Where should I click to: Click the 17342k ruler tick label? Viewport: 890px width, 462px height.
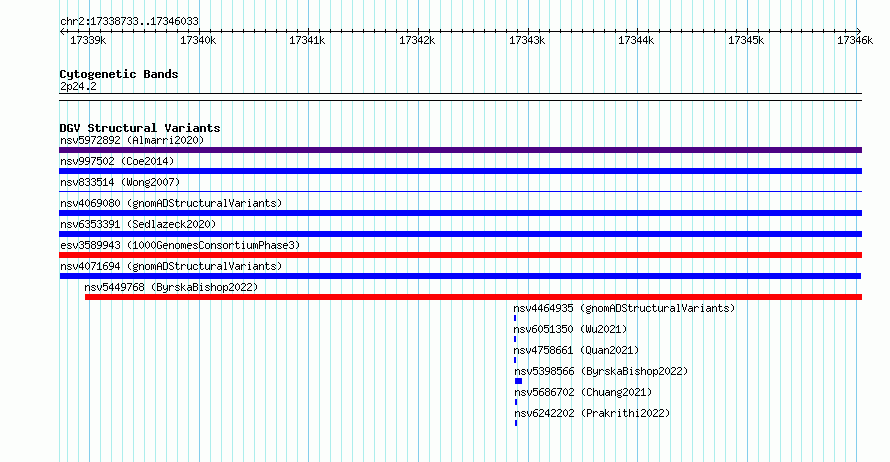(x=417, y=40)
